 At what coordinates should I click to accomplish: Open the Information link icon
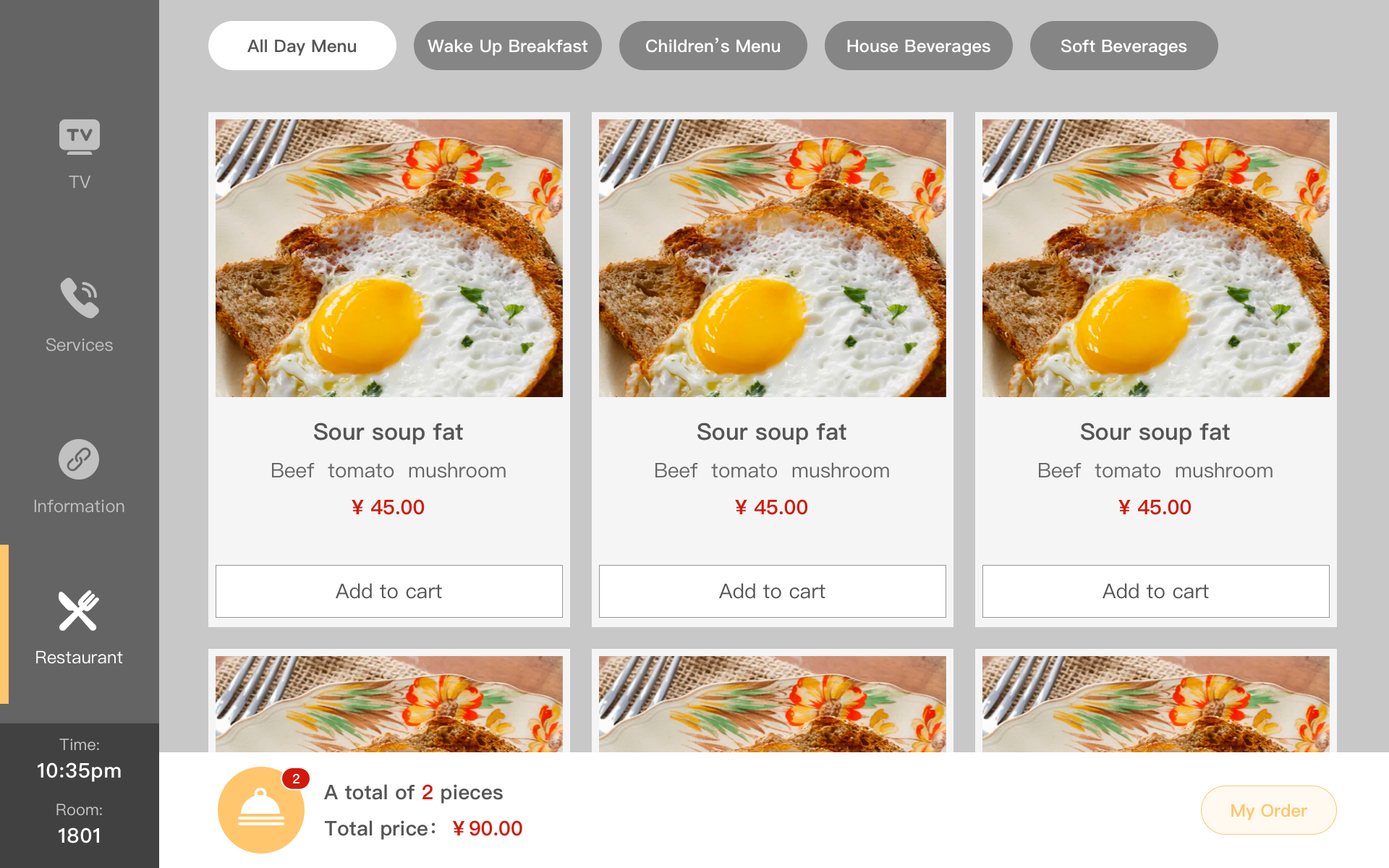[x=79, y=459]
